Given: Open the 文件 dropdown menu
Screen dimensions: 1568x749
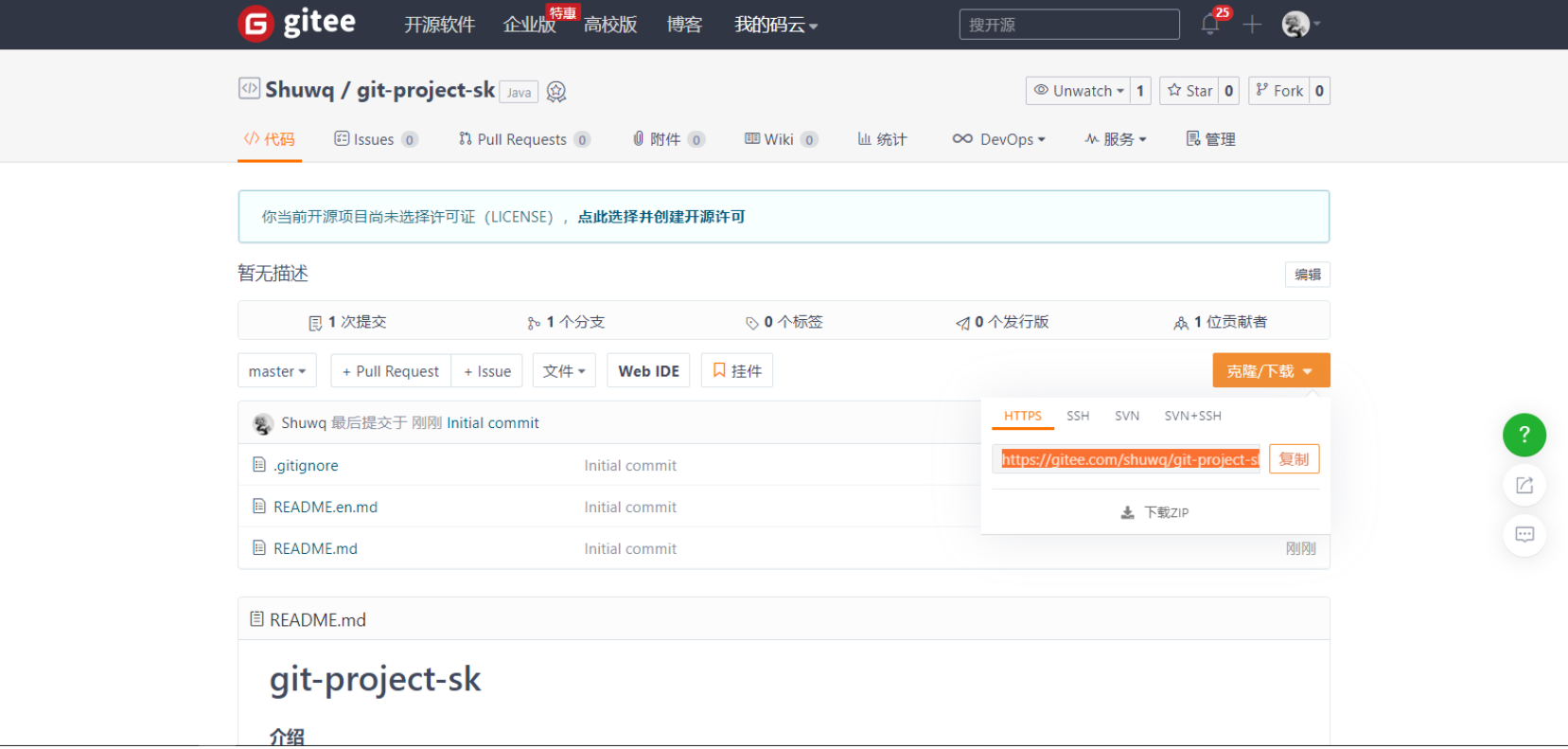Looking at the screenshot, I should point(564,371).
